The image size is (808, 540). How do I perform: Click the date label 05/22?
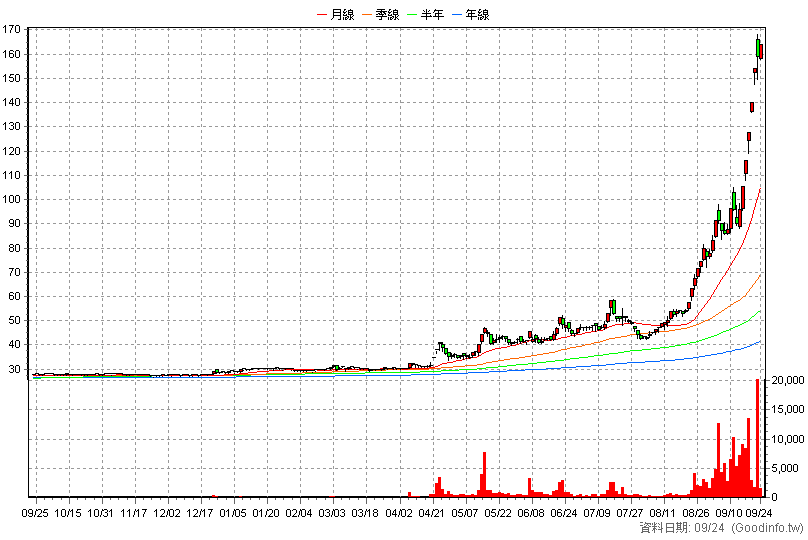(498, 513)
